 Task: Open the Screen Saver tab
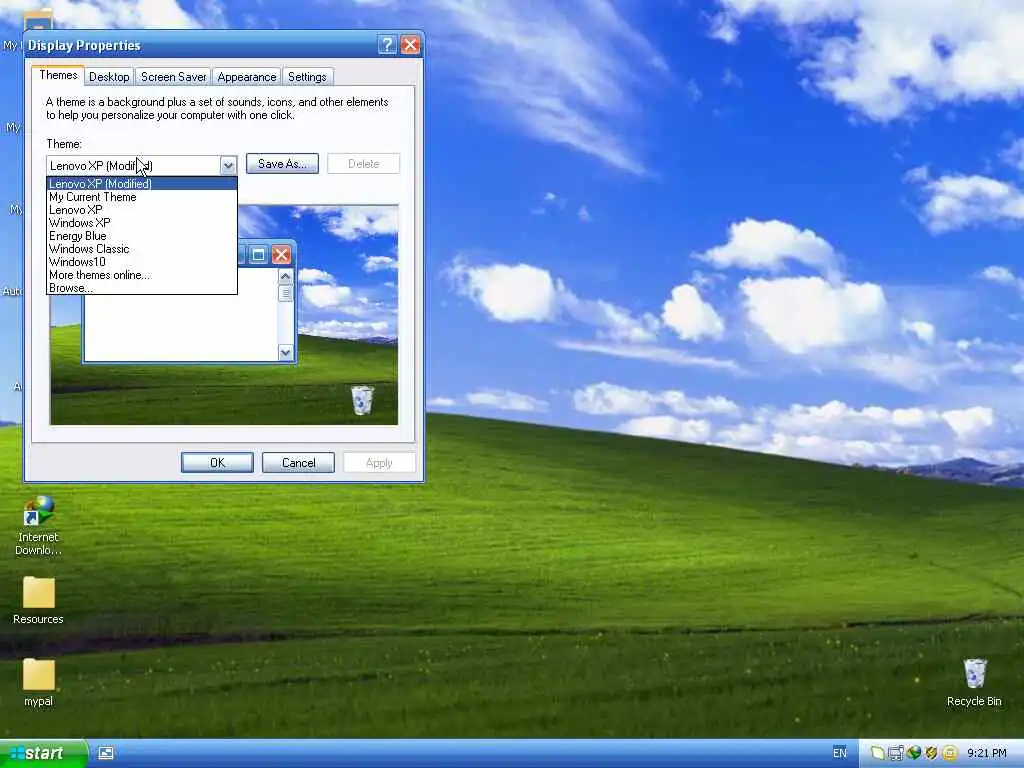pyautogui.click(x=174, y=77)
